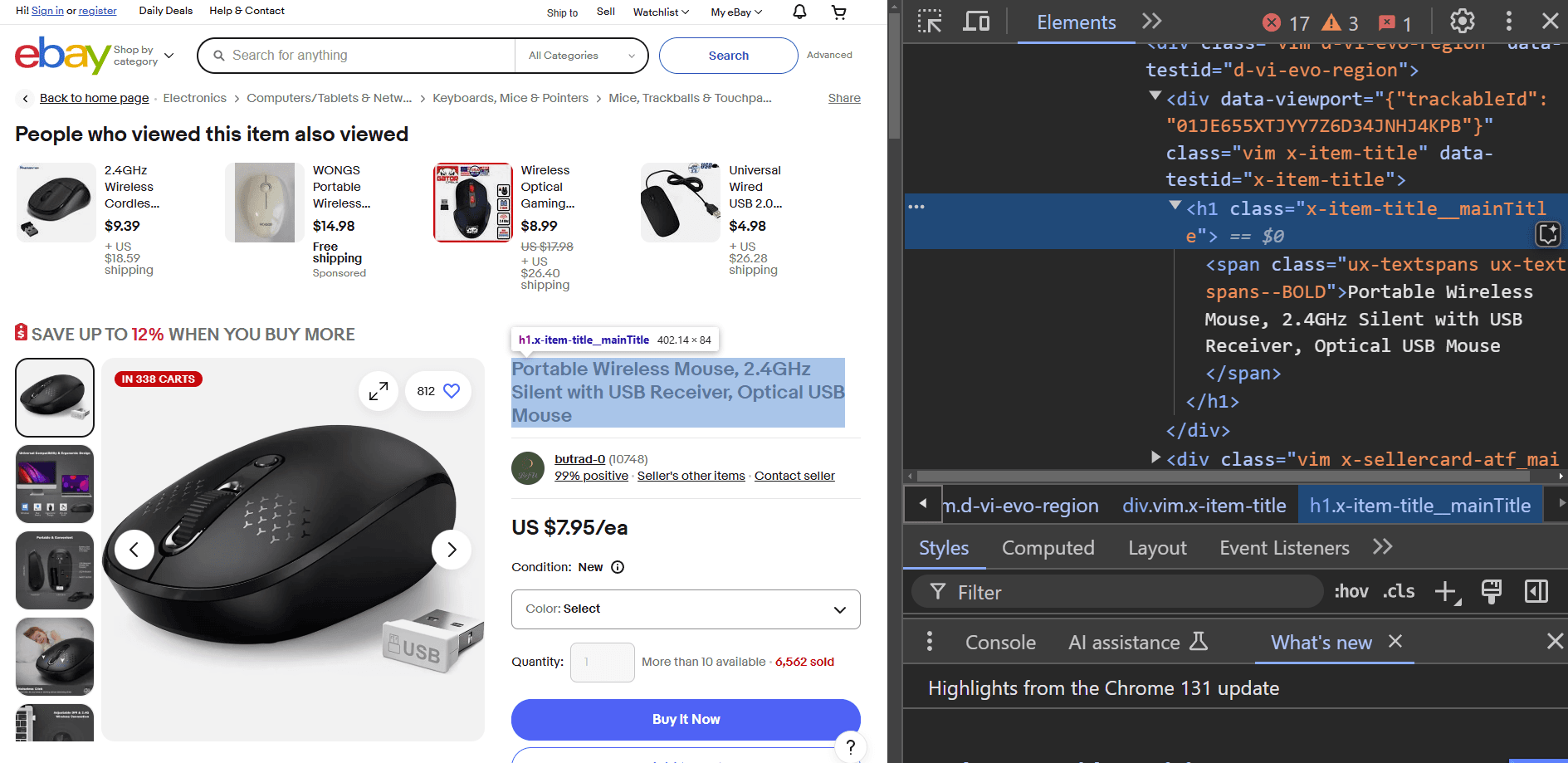Click the Sign in link
1568x763 pixels.
[x=47, y=11]
